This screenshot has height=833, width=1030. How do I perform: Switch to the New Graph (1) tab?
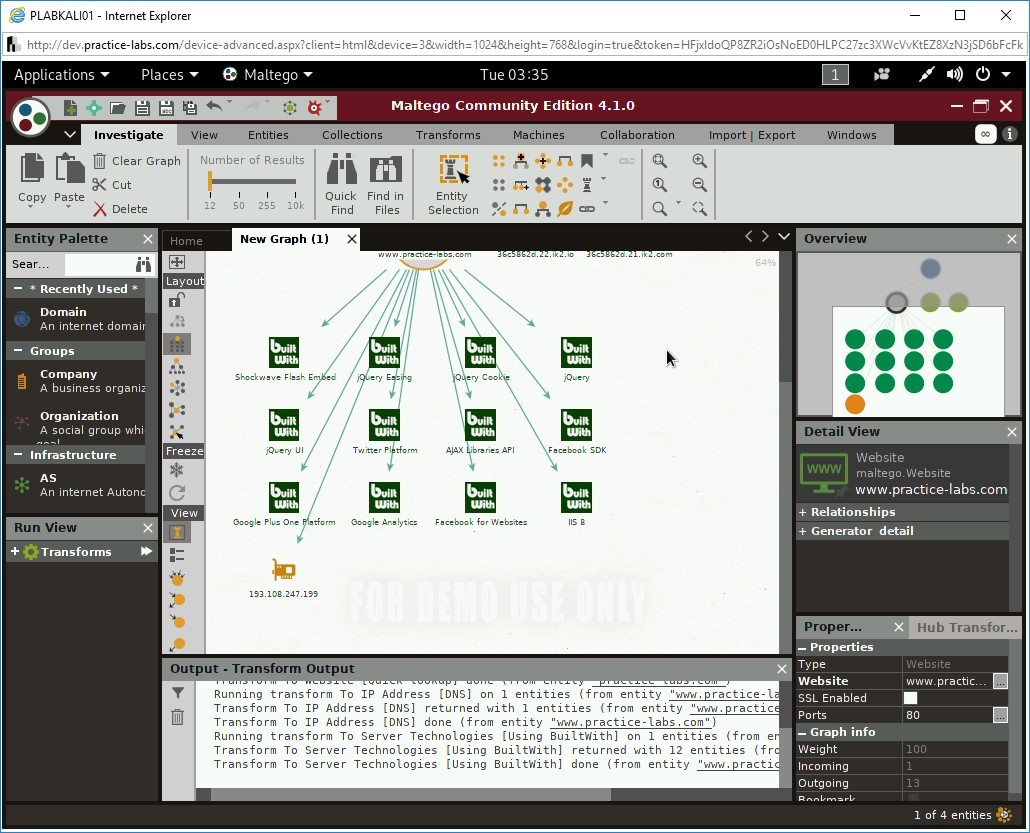pyautogui.click(x=284, y=239)
